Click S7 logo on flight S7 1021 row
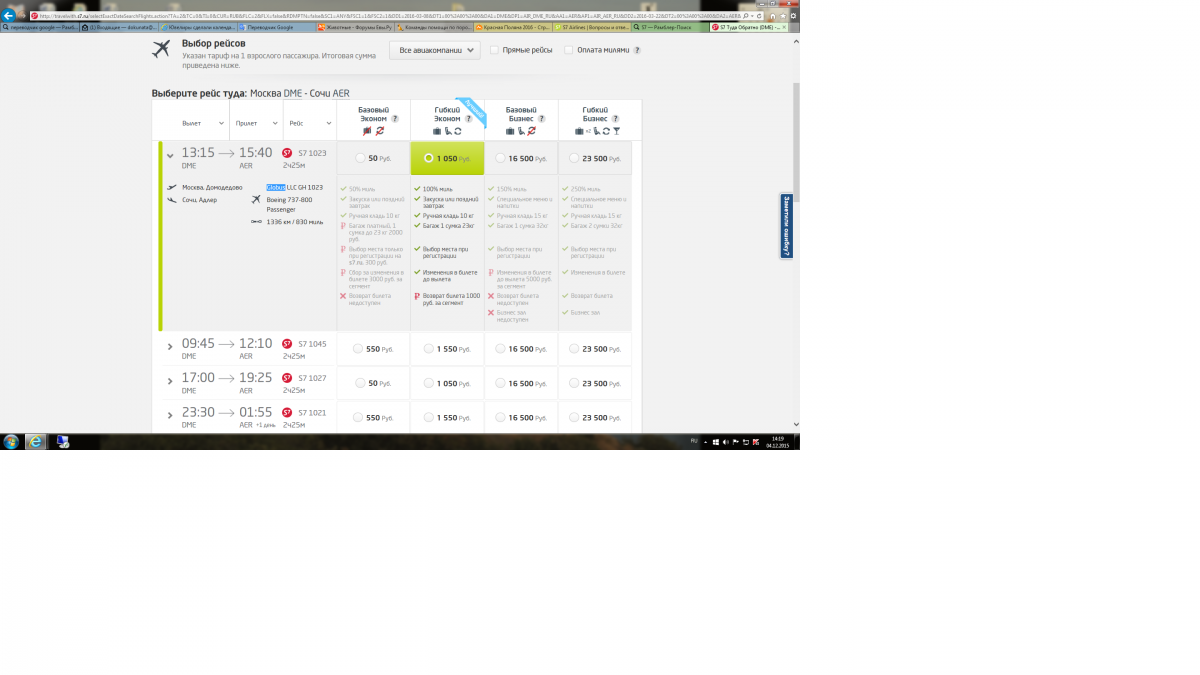Image resolution: width=1200 pixels, height=675 pixels. point(287,412)
